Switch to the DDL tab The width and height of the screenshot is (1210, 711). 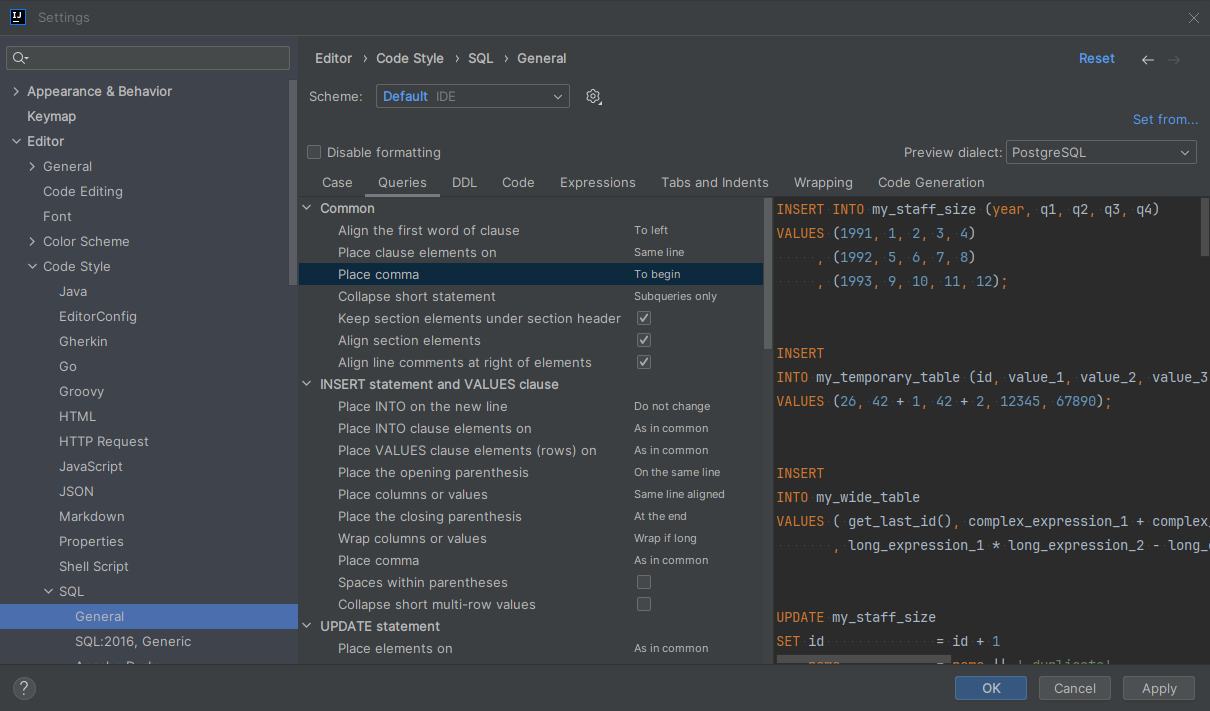tap(464, 182)
